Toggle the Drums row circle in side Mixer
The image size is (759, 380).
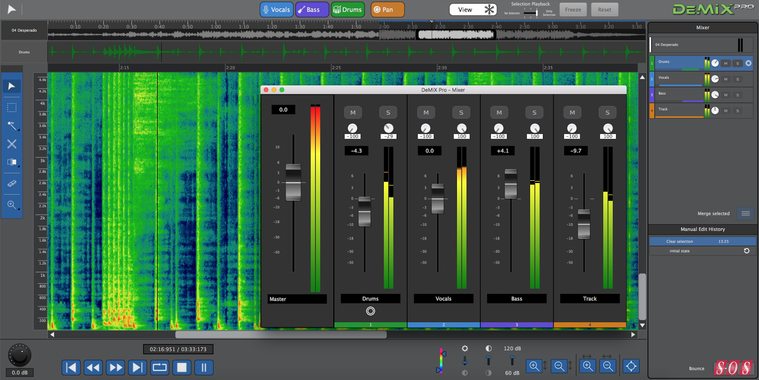point(748,63)
